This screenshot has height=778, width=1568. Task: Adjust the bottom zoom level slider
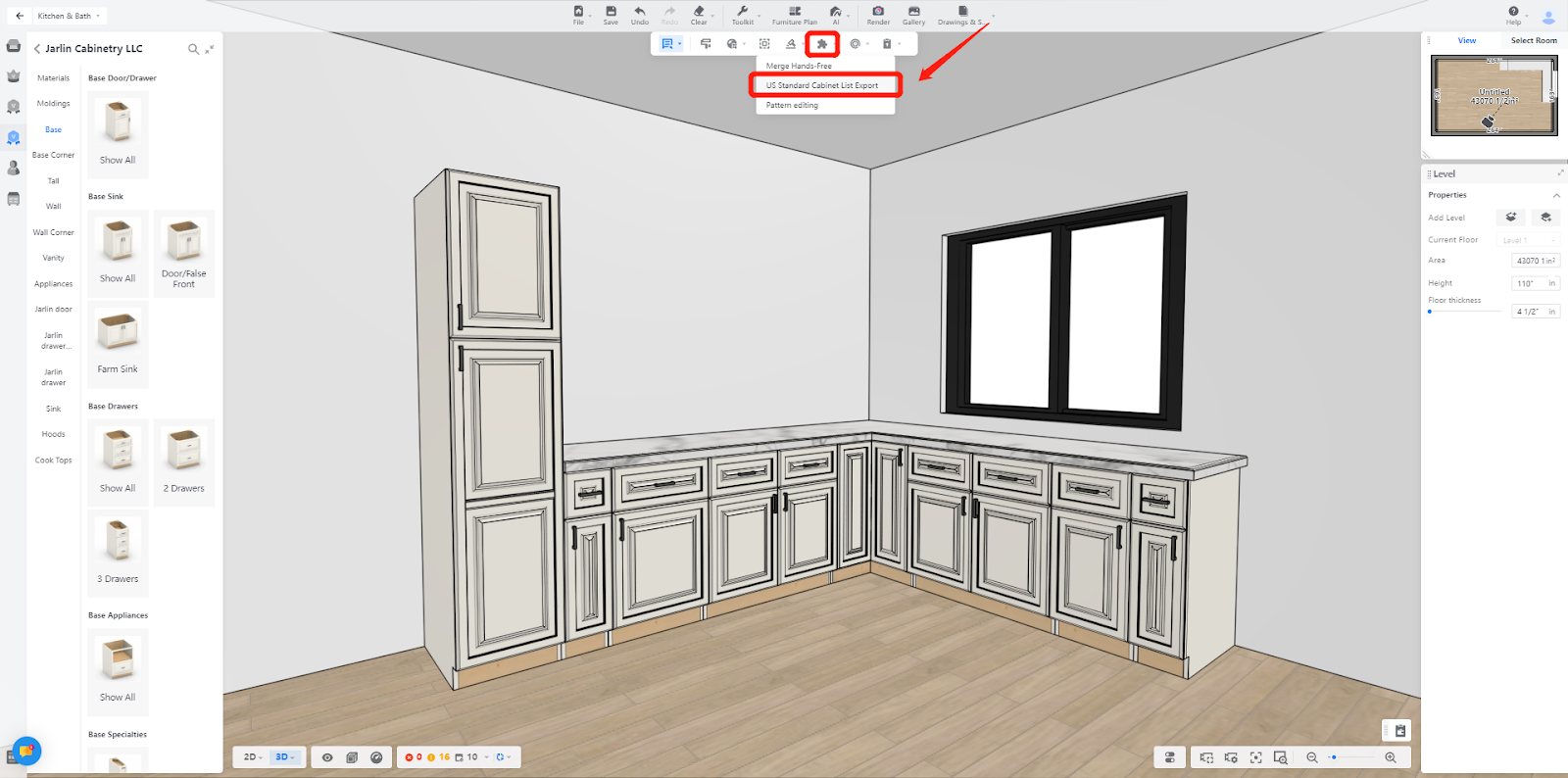1352,757
